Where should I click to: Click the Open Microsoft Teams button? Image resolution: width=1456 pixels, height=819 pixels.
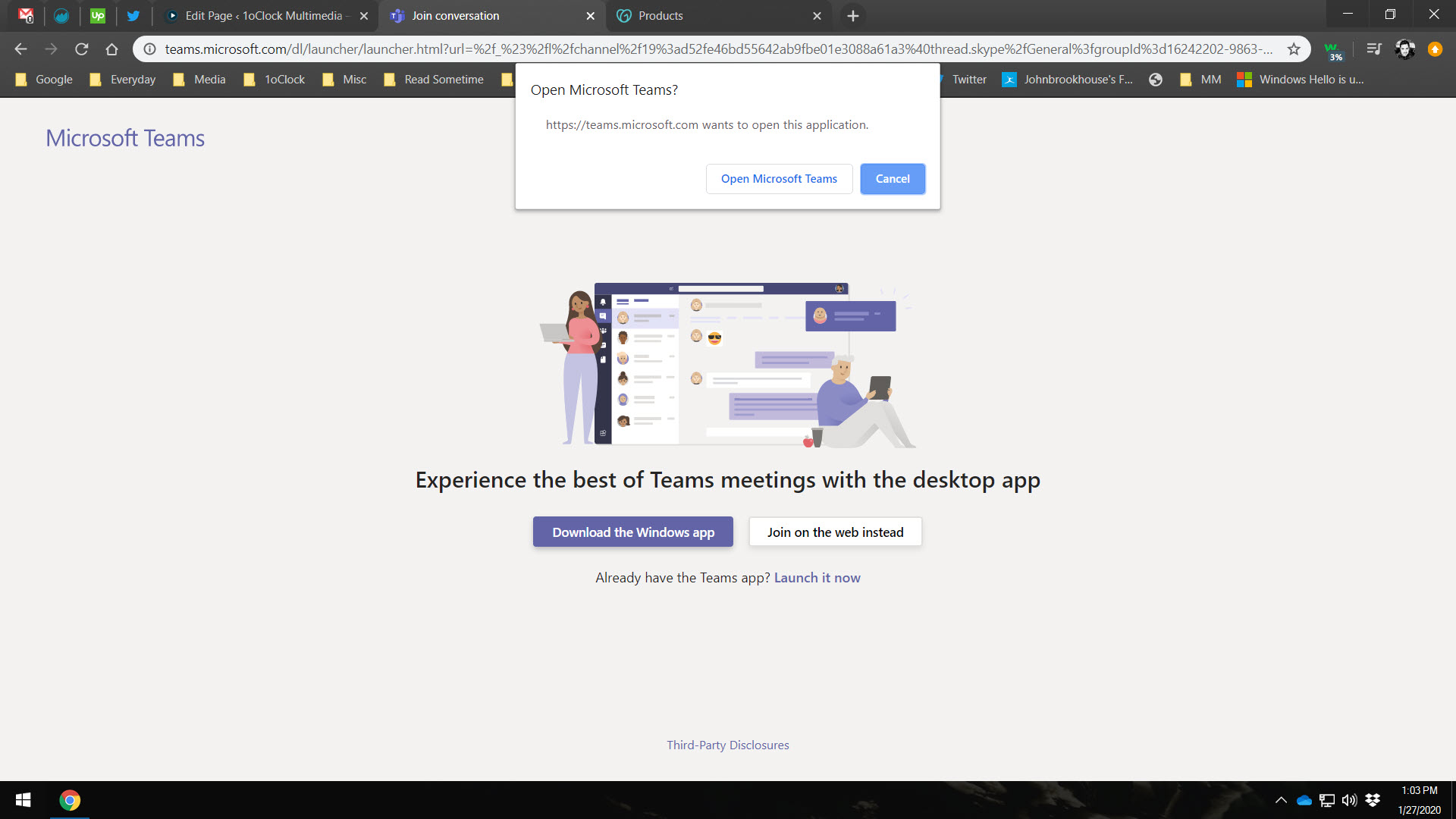pyautogui.click(x=779, y=179)
